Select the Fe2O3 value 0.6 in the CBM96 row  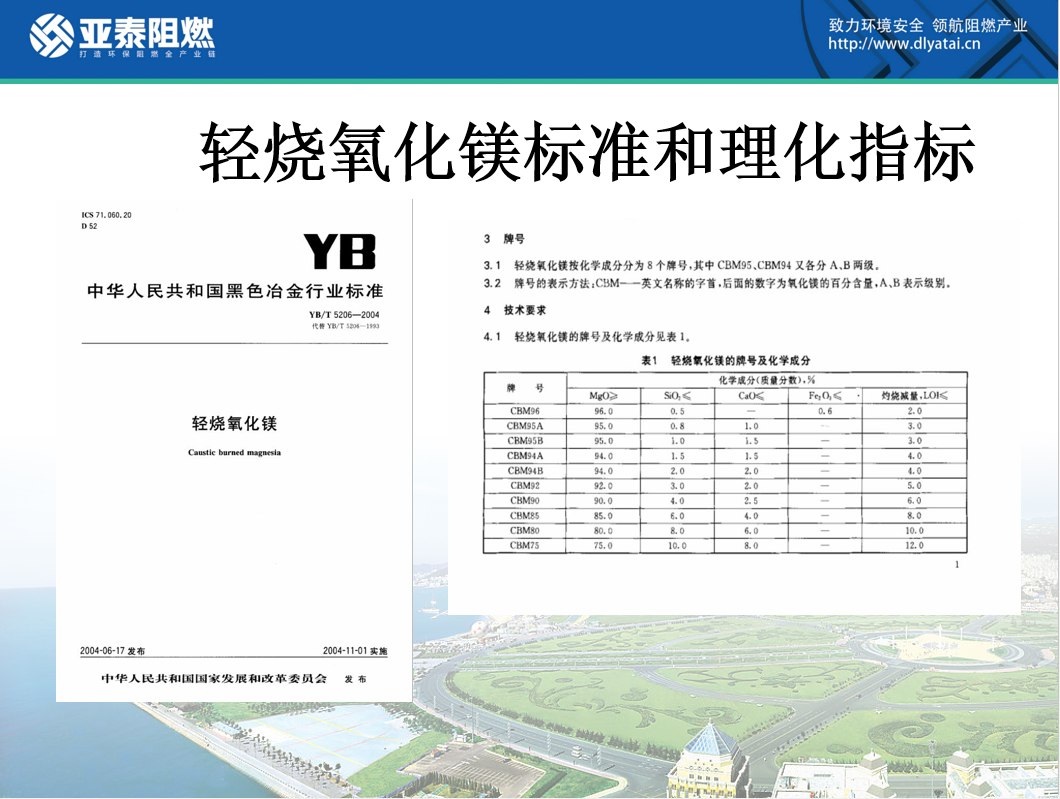[825, 411]
